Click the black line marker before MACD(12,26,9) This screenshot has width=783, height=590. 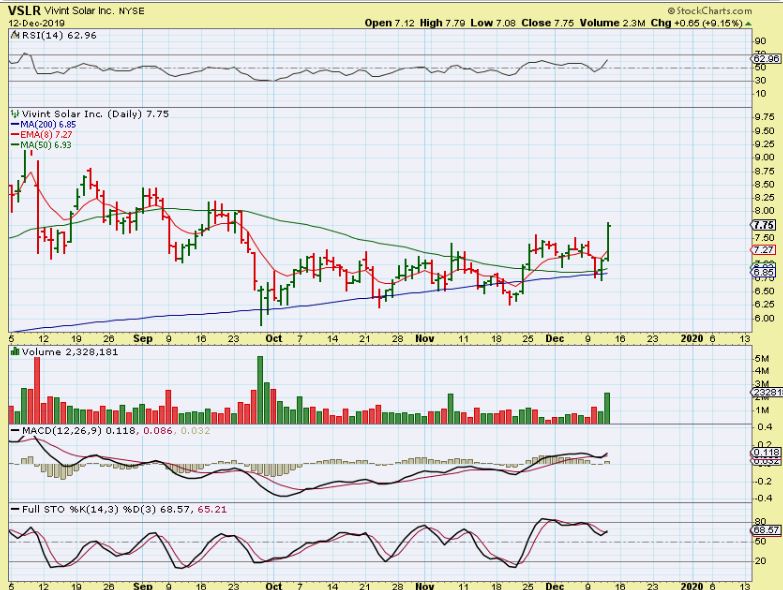click(x=15, y=430)
